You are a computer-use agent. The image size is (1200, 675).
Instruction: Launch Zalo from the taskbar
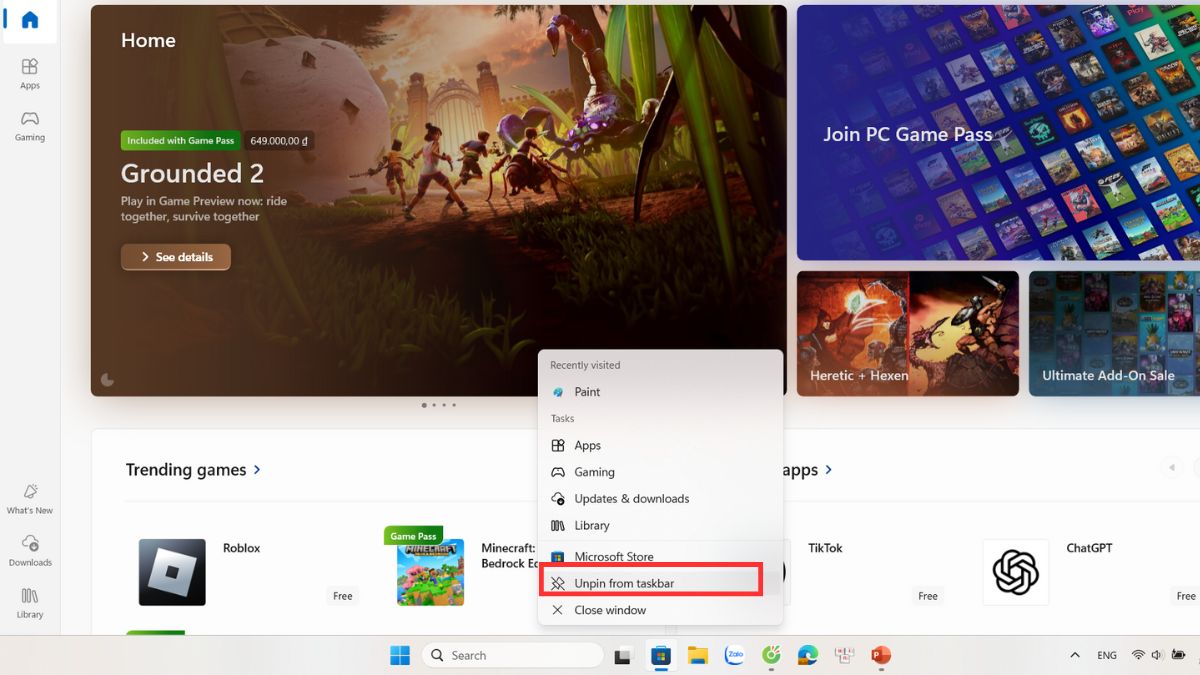[x=734, y=656]
